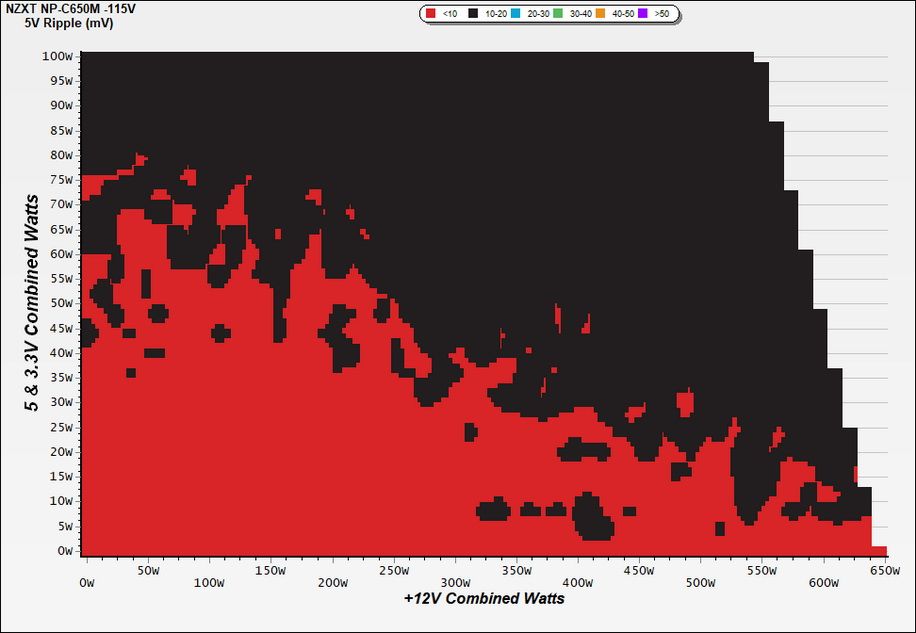The image size is (916, 633).
Task: Click the '35W' y-axis label
Action: click(60, 378)
